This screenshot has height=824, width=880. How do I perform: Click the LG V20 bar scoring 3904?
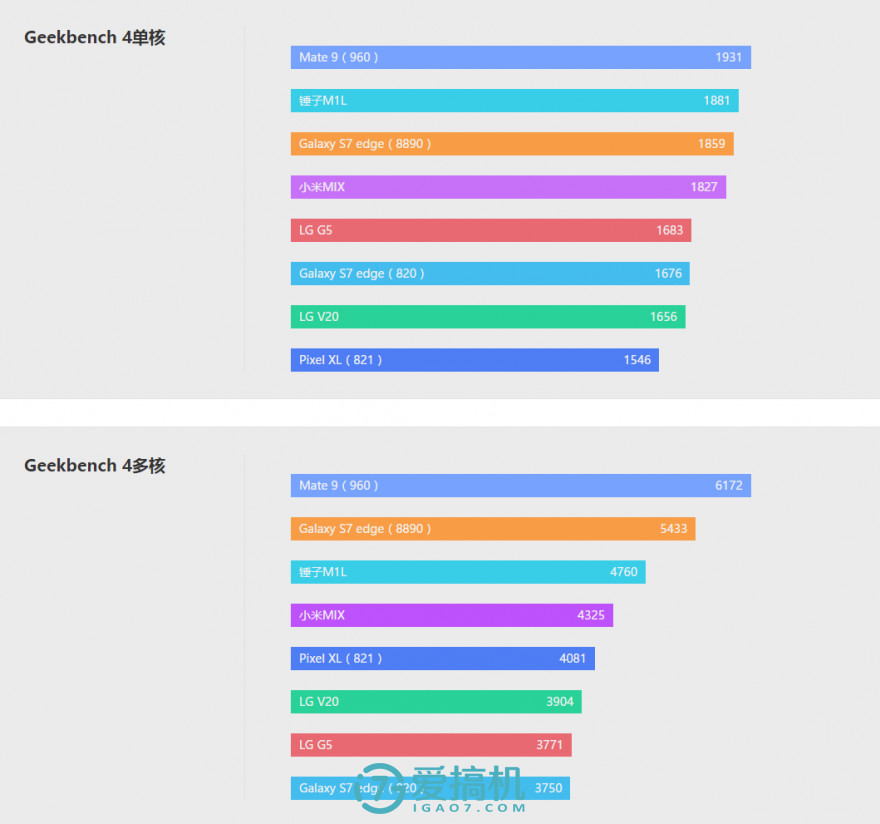[x=435, y=702]
